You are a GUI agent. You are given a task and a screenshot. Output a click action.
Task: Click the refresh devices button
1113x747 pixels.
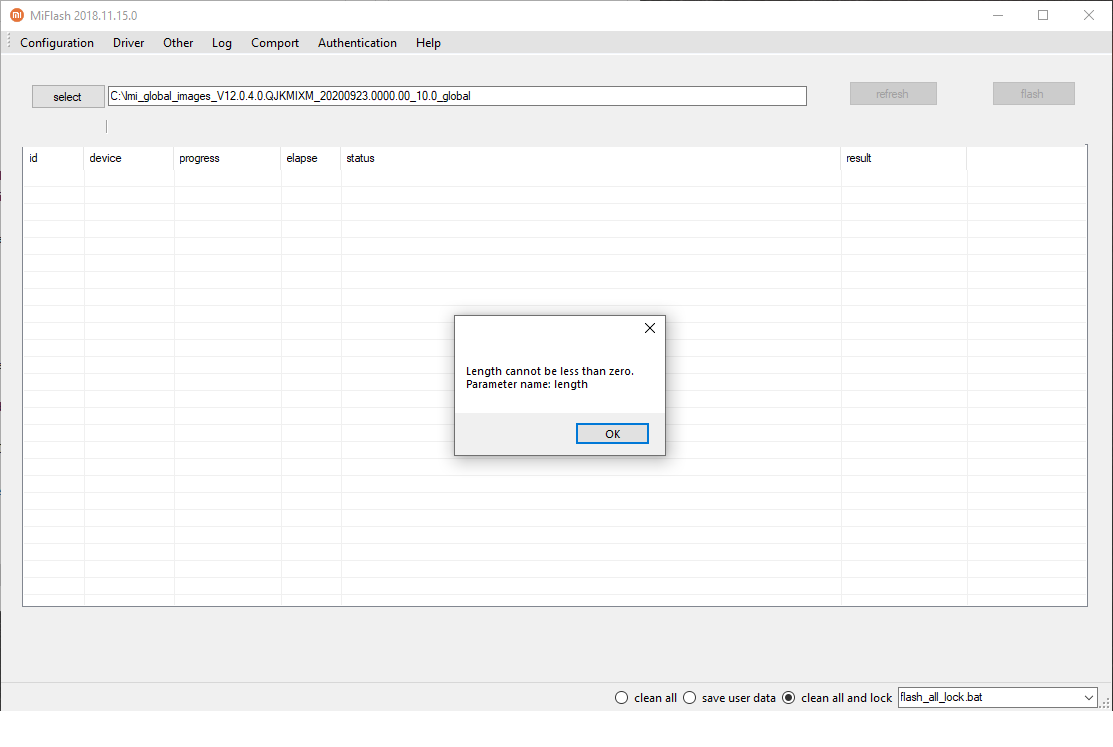pyautogui.click(x=892, y=94)
